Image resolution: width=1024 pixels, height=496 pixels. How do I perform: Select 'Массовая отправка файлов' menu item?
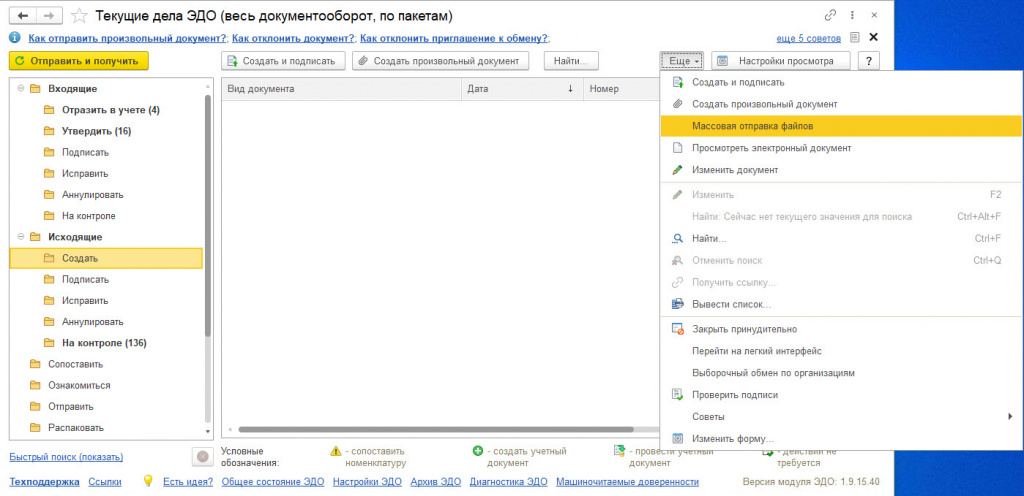point(841,126)
